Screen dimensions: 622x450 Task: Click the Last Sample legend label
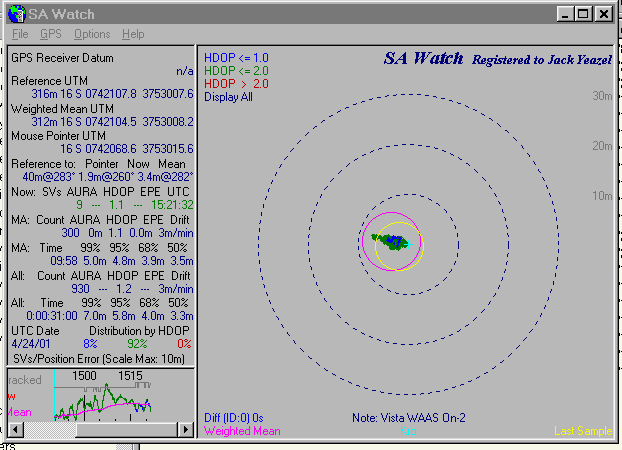pyautogui.click(x=583, y=431)
